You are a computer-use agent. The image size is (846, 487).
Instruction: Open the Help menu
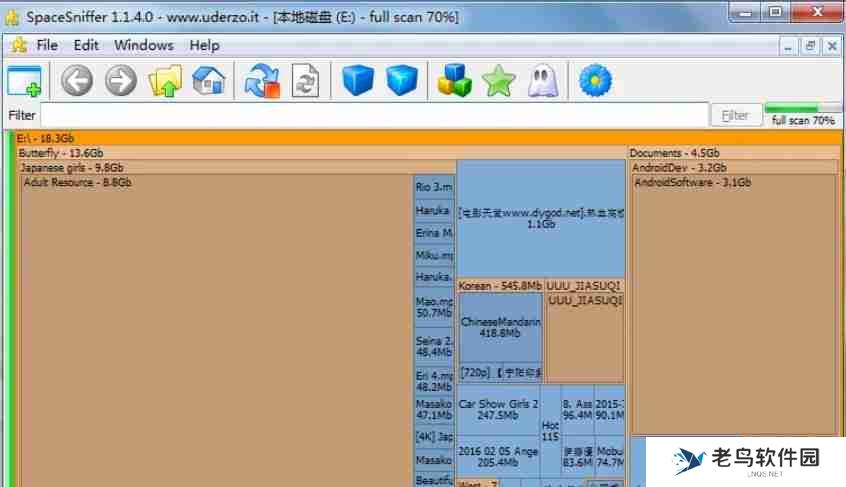pyautogui.click(x=204, y=45)
